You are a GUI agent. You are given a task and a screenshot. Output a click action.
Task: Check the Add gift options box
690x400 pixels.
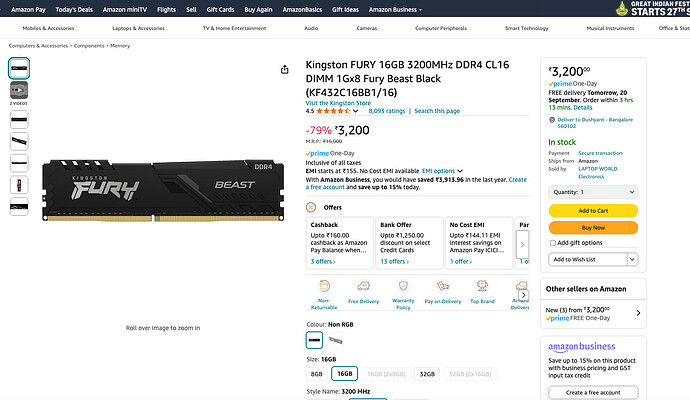[553, 243]
